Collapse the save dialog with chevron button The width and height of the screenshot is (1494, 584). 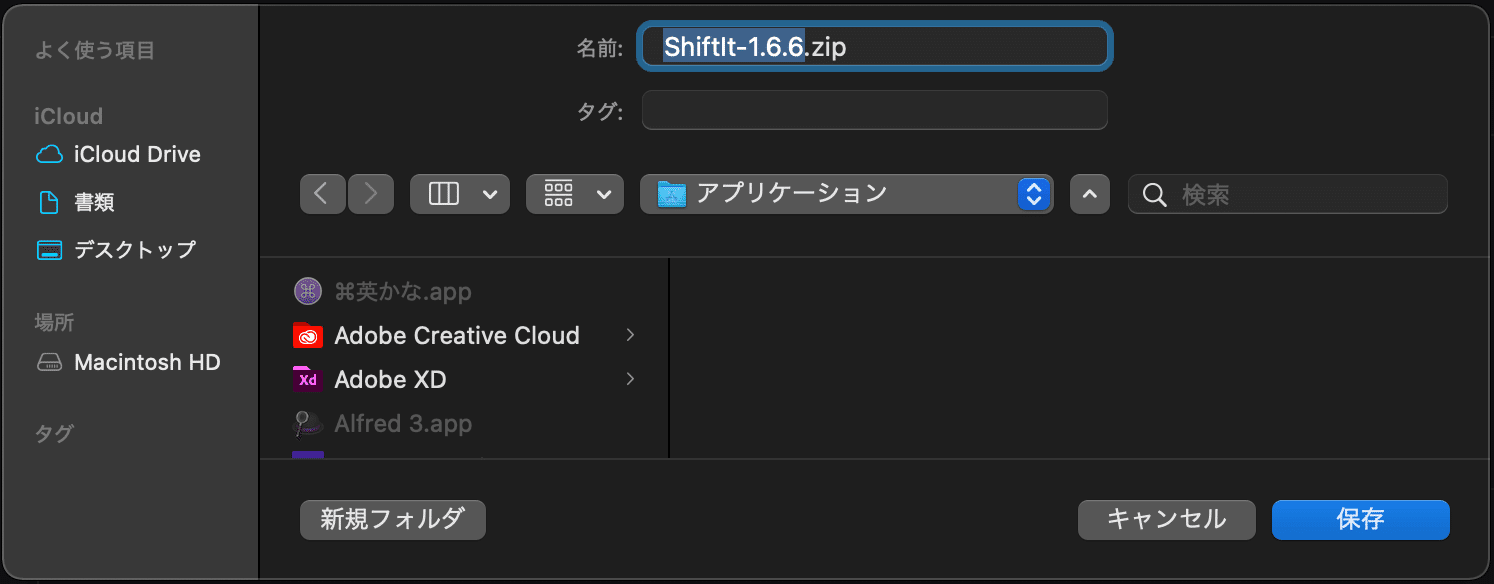(x=1090, y=194)
